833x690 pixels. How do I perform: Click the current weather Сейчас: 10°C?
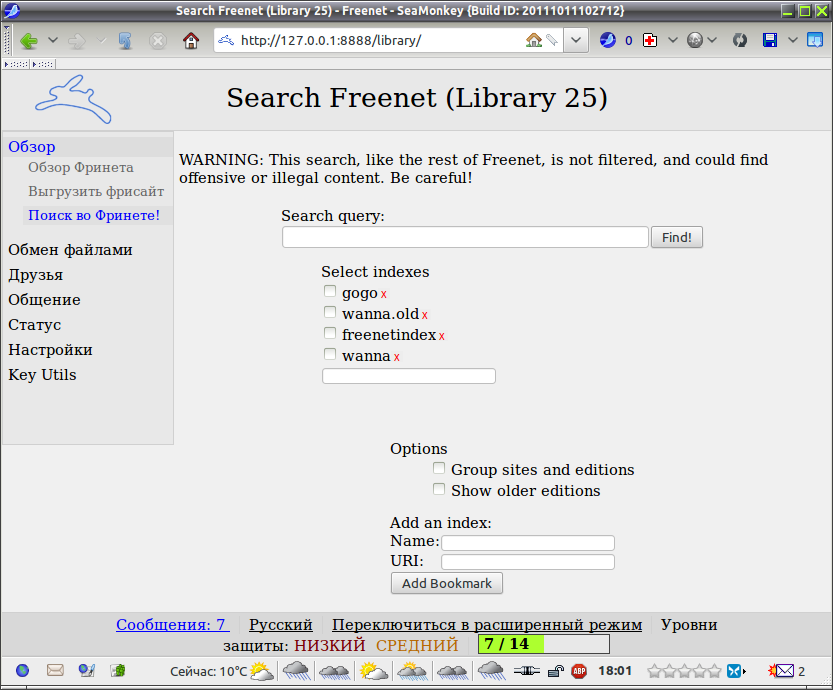click(222, 671)
